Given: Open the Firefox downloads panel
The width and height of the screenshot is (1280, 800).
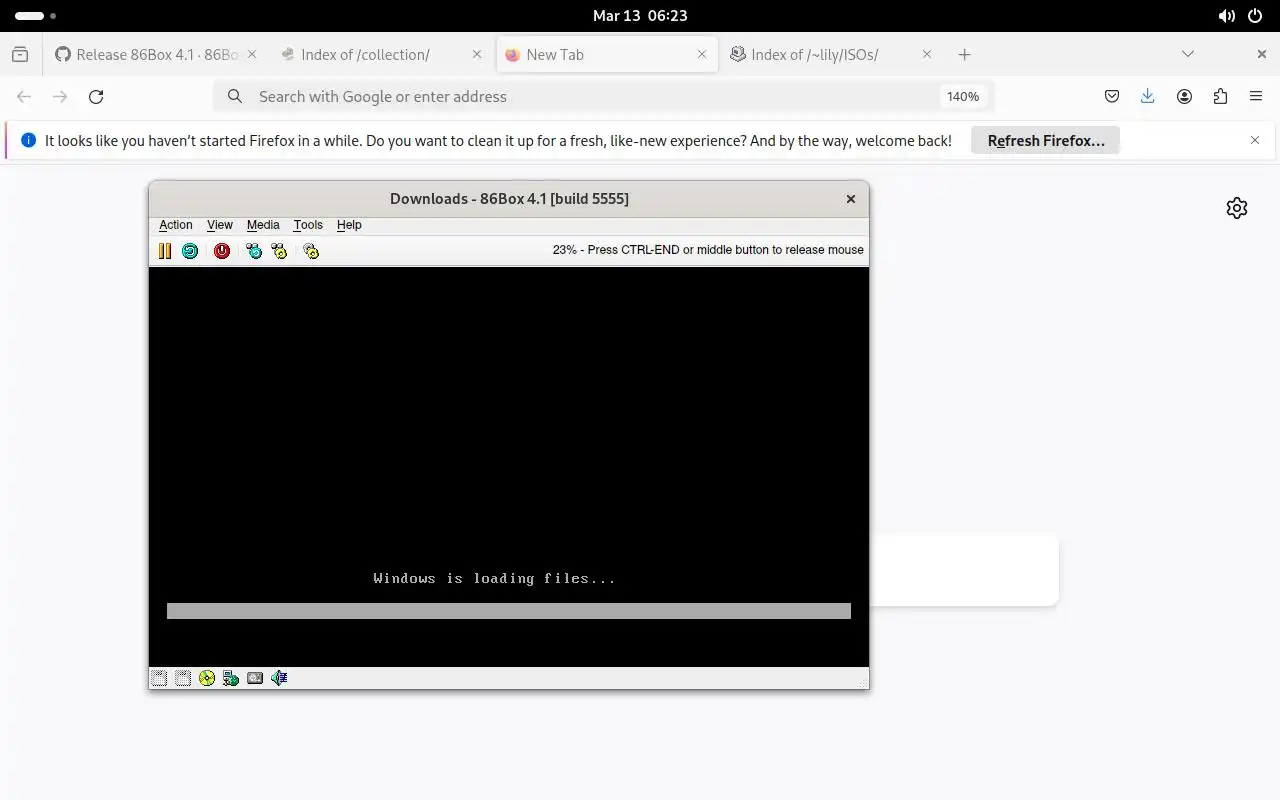Looking at the screenshot, I should pyautogui.click(x=1148, y=97).
